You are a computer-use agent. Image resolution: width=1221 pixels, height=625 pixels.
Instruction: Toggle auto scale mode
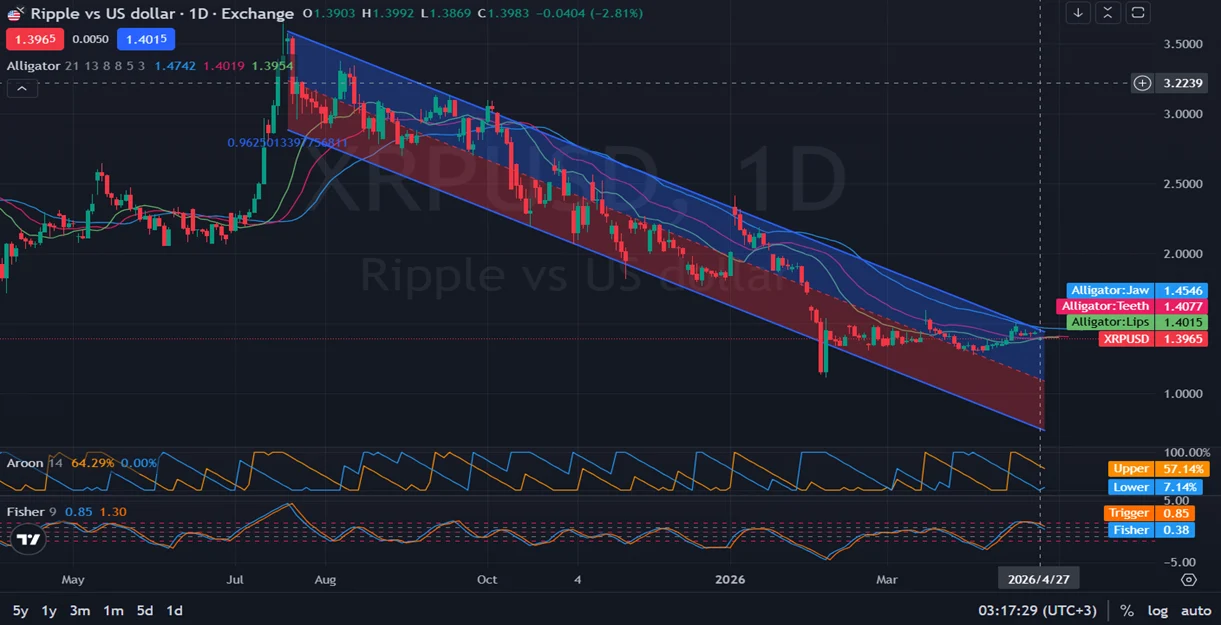(x=1195, y=610)
